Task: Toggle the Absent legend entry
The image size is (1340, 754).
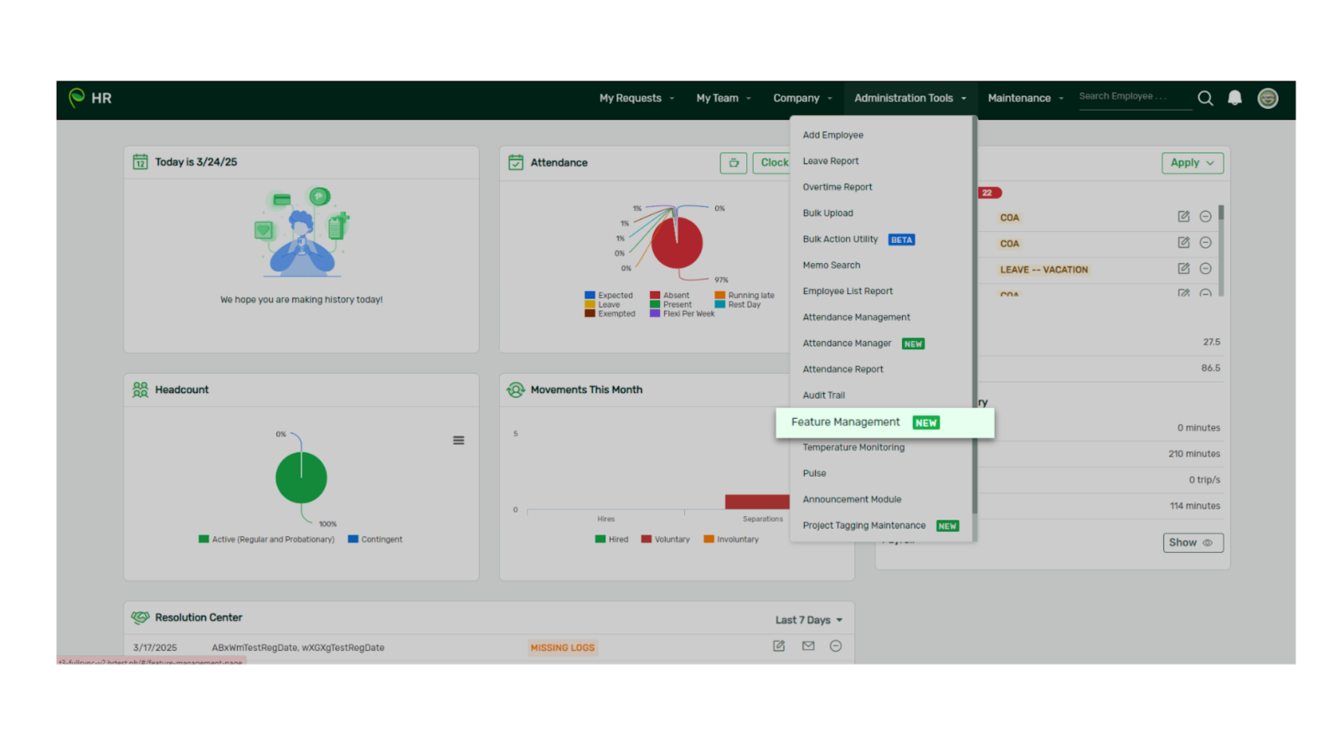Action: [669, 295]
